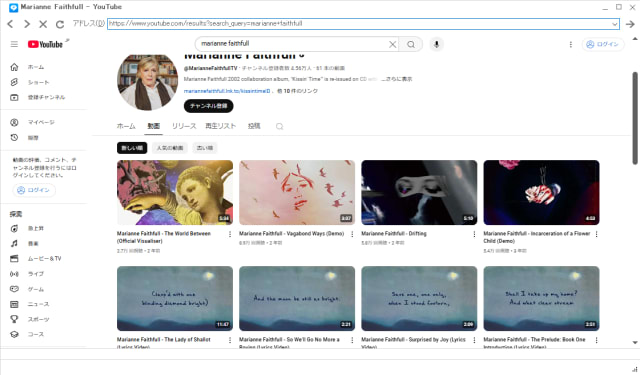The width and height of the screenshot is (640, 375).
Task: Stop loading the page with X icon
Action: tap(43, 24)
